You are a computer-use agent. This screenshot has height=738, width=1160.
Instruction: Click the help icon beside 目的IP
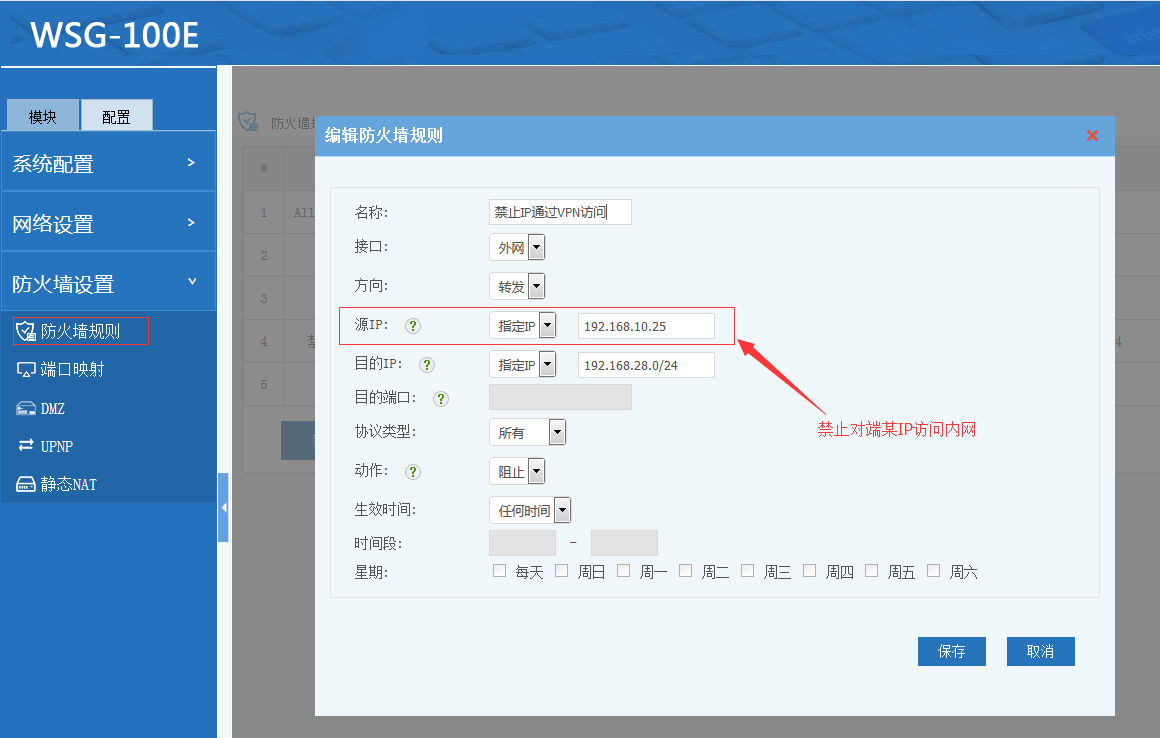coord(427,365)
